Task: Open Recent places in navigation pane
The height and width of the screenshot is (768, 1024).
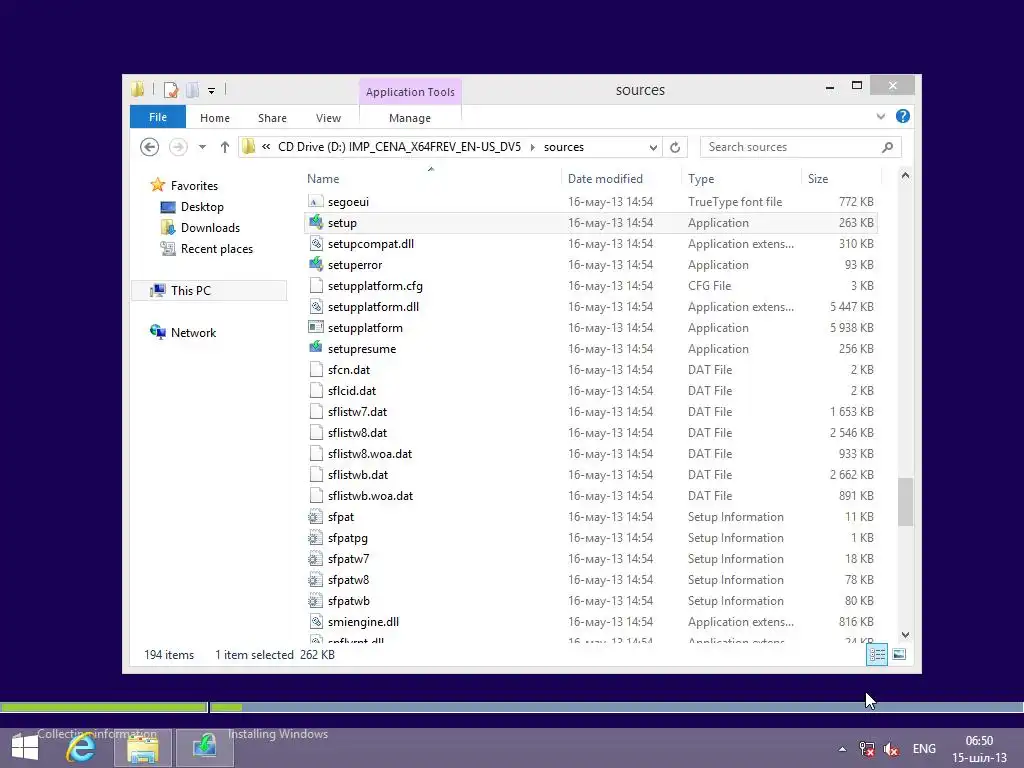Action: point(216,249)
